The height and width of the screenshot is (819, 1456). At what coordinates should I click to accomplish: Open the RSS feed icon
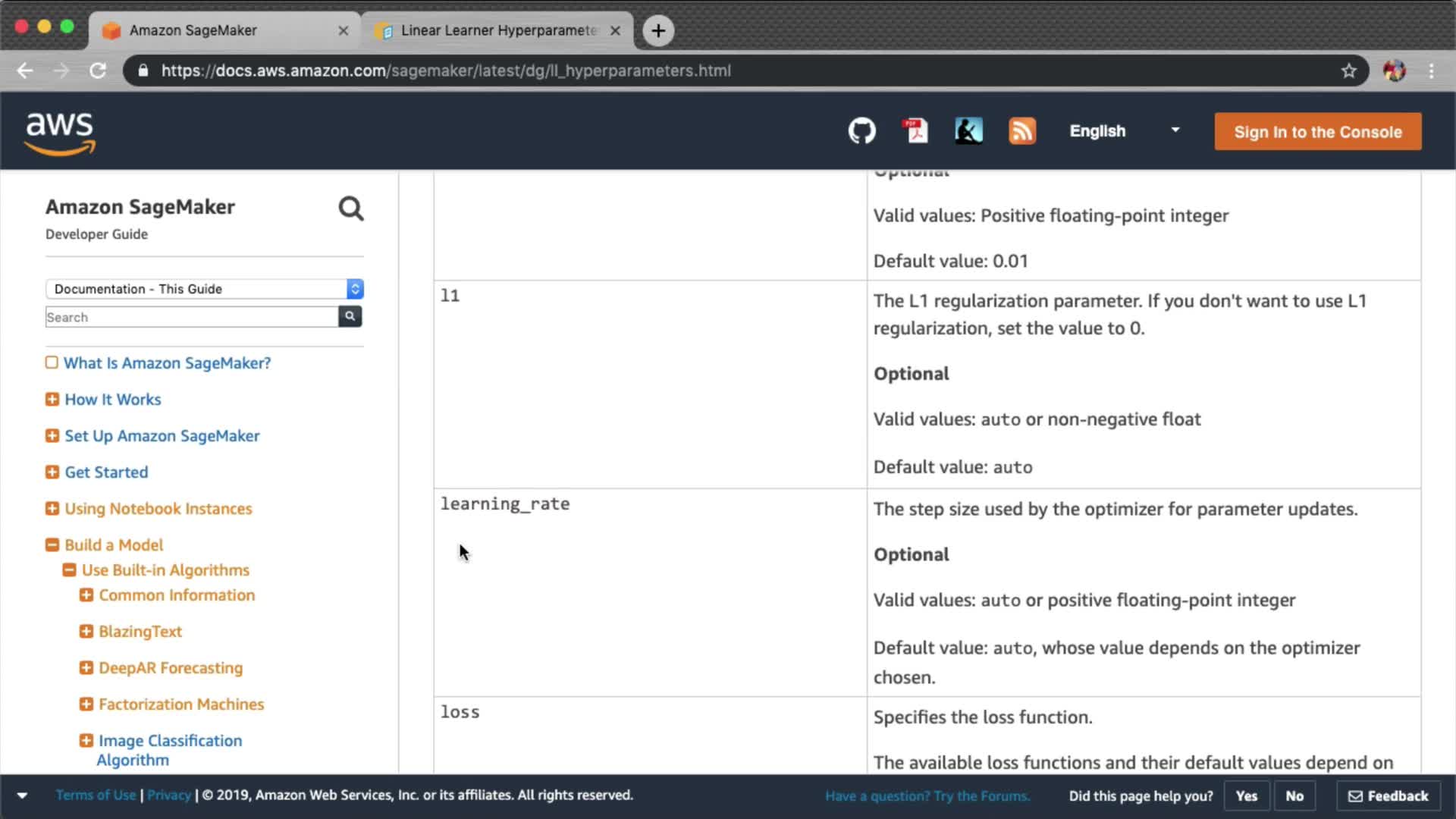tap(1021, 131)
